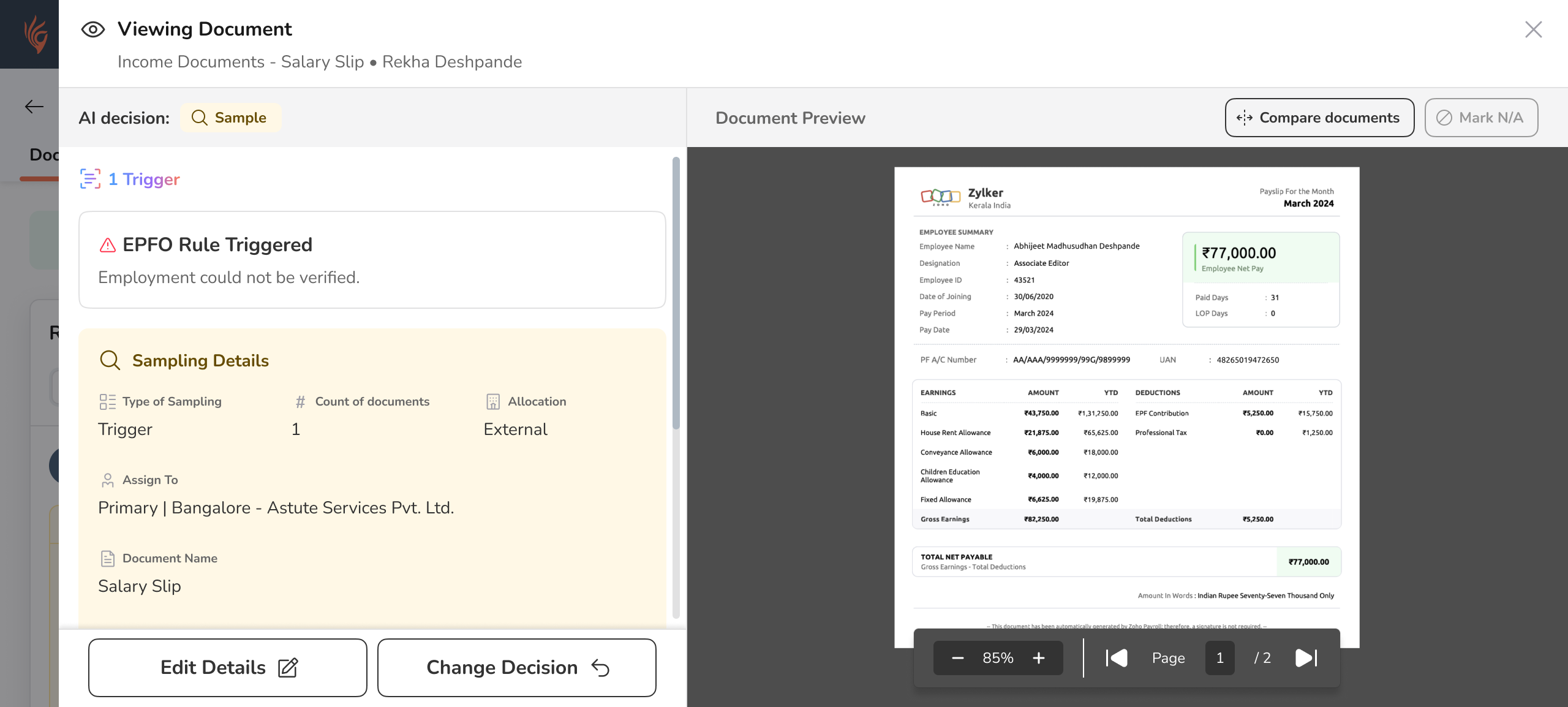Select the EPFO Rule Triggered card

372,260
